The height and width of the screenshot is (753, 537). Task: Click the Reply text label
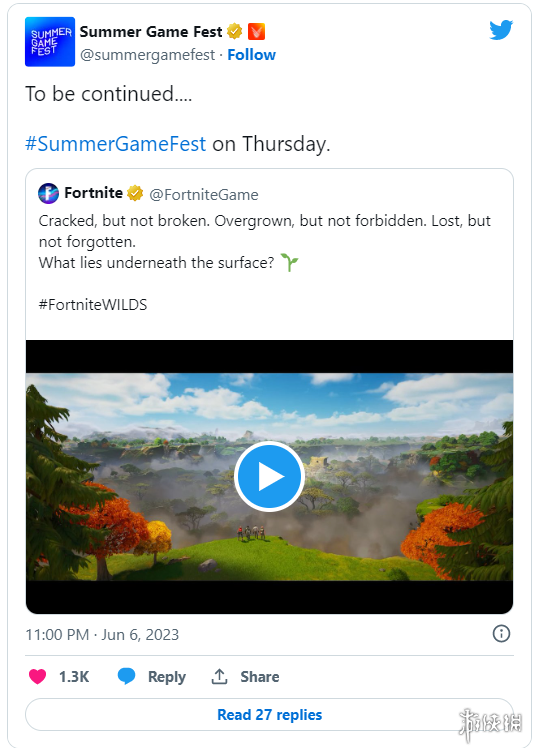coord(167,677)
